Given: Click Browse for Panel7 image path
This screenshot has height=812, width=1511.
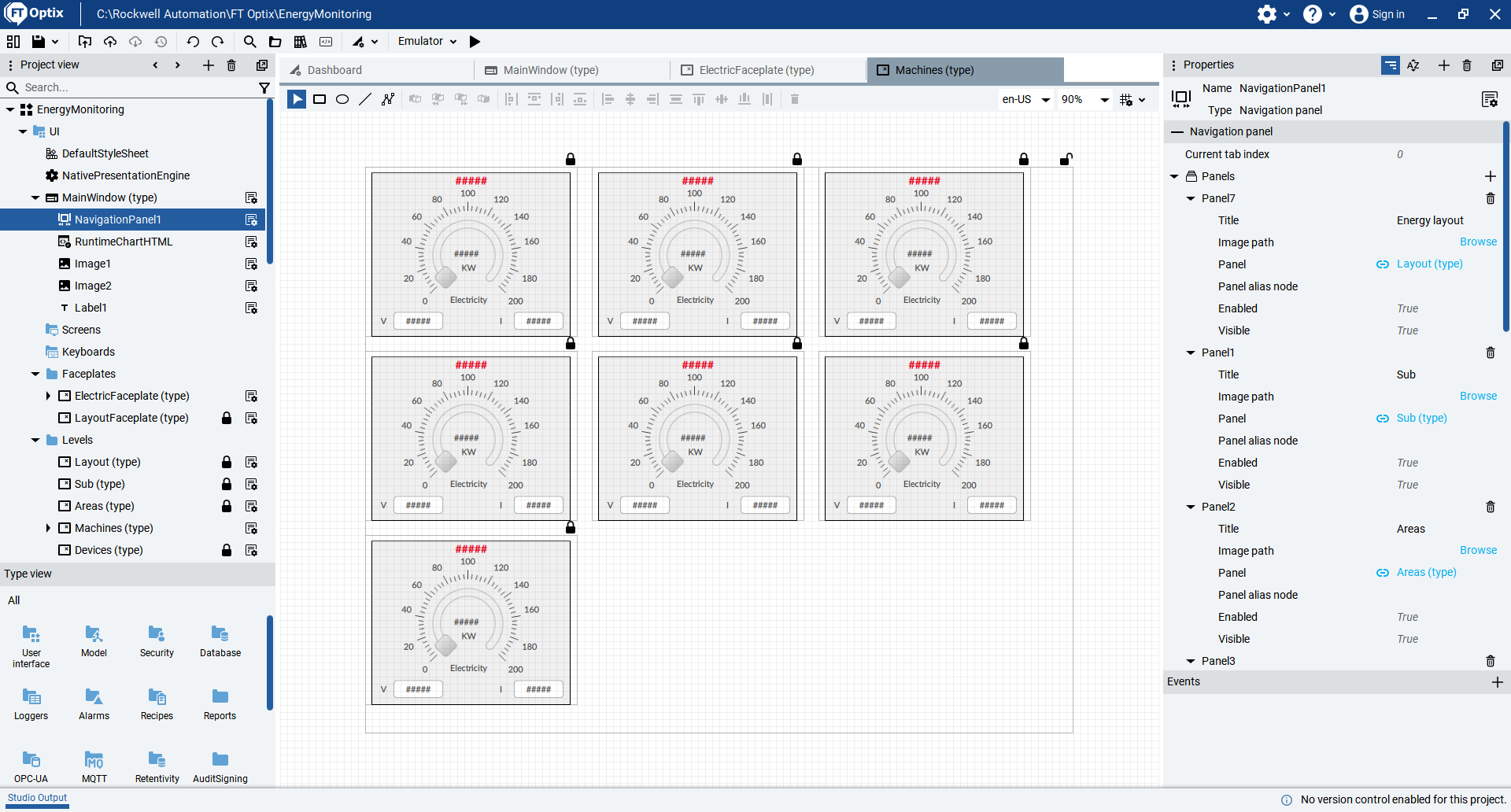Looking at the screenshot, I should pyautogui.click(x=1478, y=242).
